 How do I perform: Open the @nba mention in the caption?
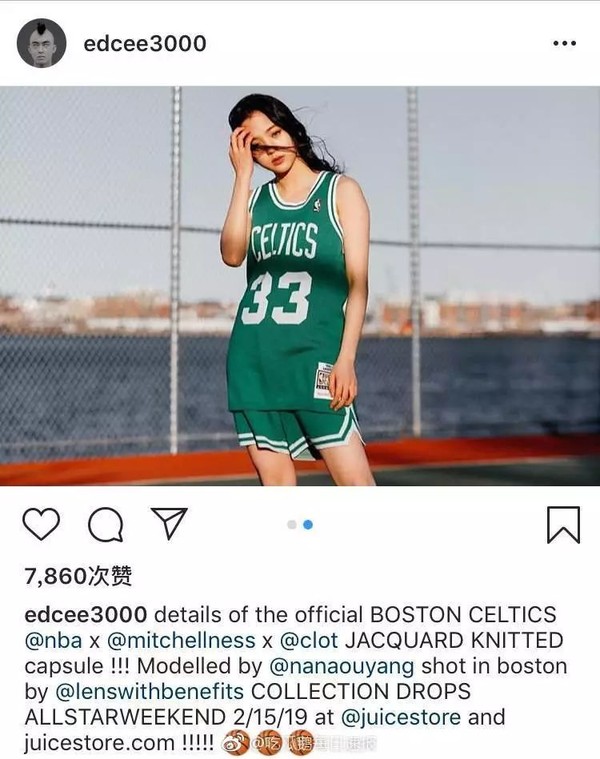[x=53, y=640]
